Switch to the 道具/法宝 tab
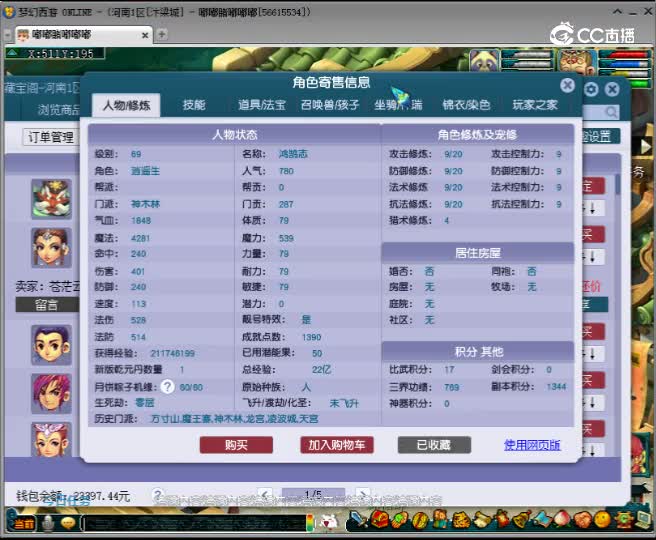The height and width of the screenshot is (540, 656). 261,105
